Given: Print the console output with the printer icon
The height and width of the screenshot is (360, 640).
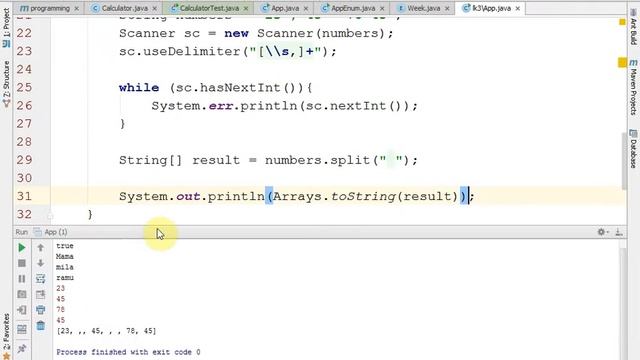Looking at the screenshot, I should [40, 310].
